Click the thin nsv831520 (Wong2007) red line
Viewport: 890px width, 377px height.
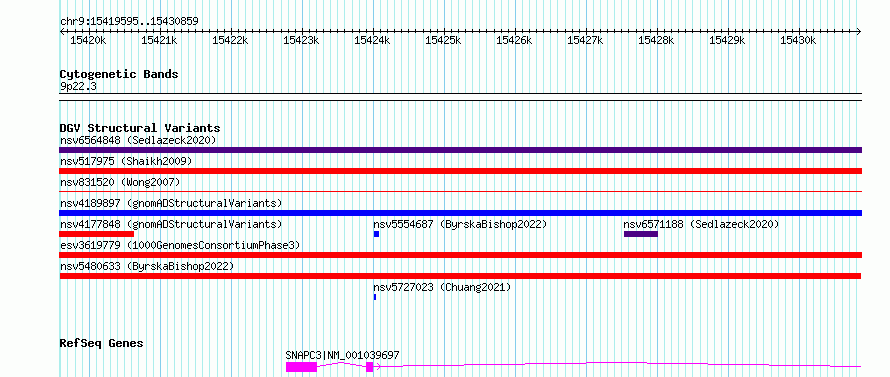[460, 192]
